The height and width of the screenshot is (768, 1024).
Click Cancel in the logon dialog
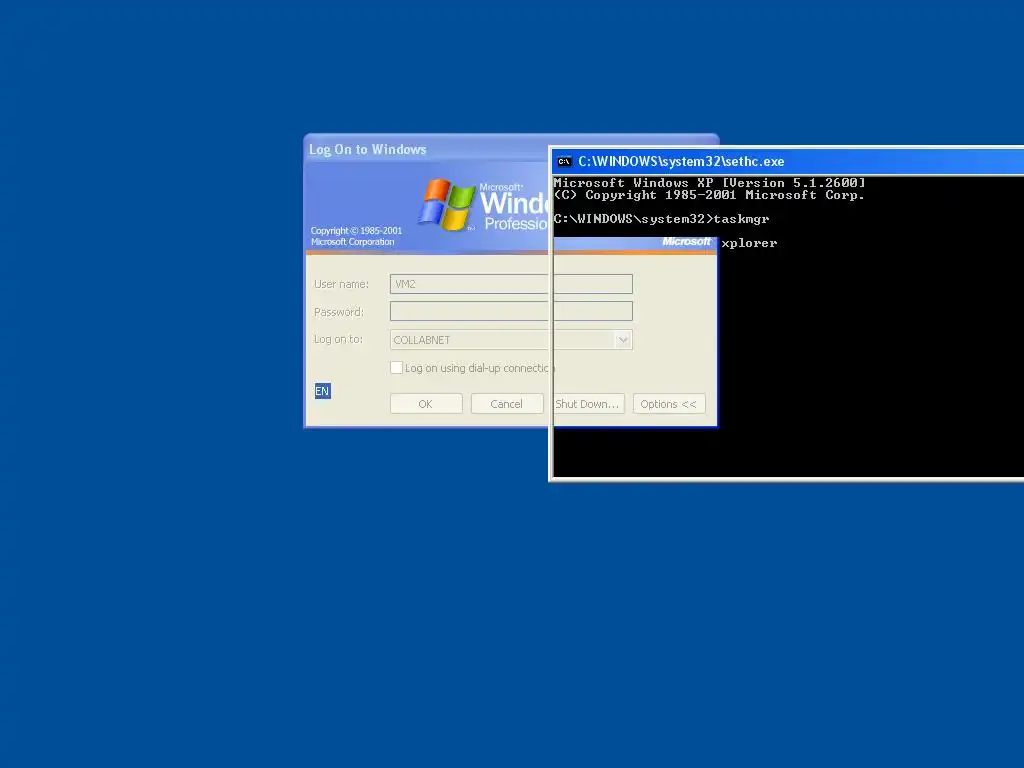[x=507, y=404]
